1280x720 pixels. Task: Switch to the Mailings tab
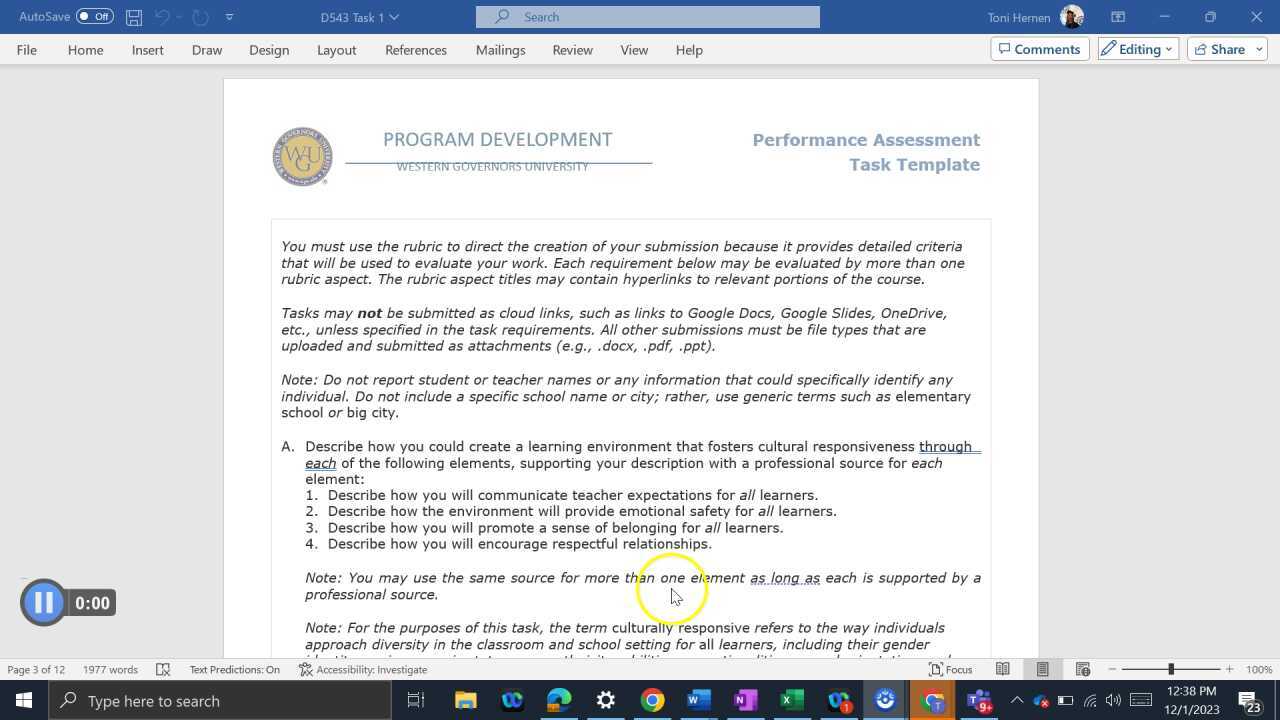click(500, 50)
